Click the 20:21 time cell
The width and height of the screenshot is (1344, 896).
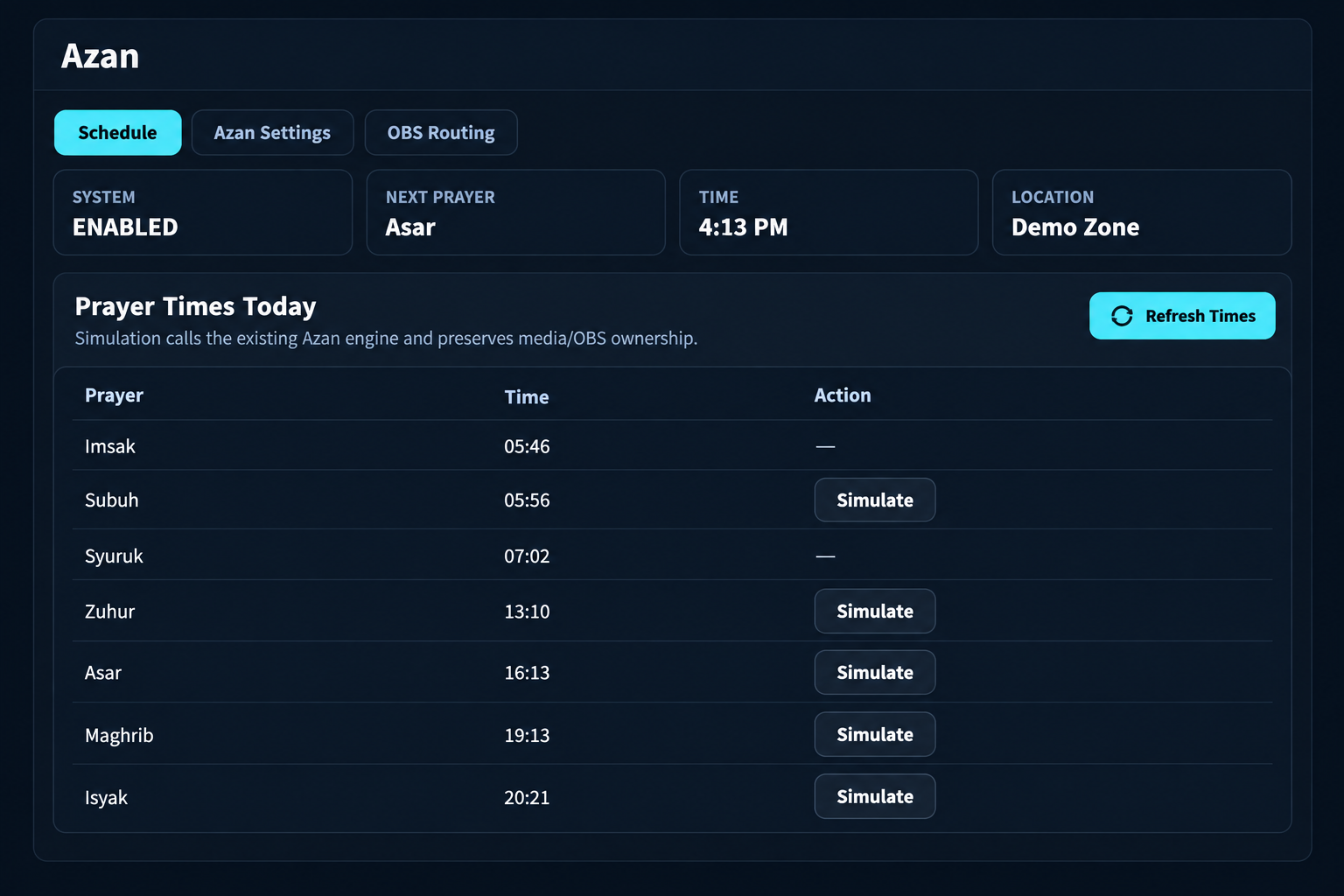(527, 798)
